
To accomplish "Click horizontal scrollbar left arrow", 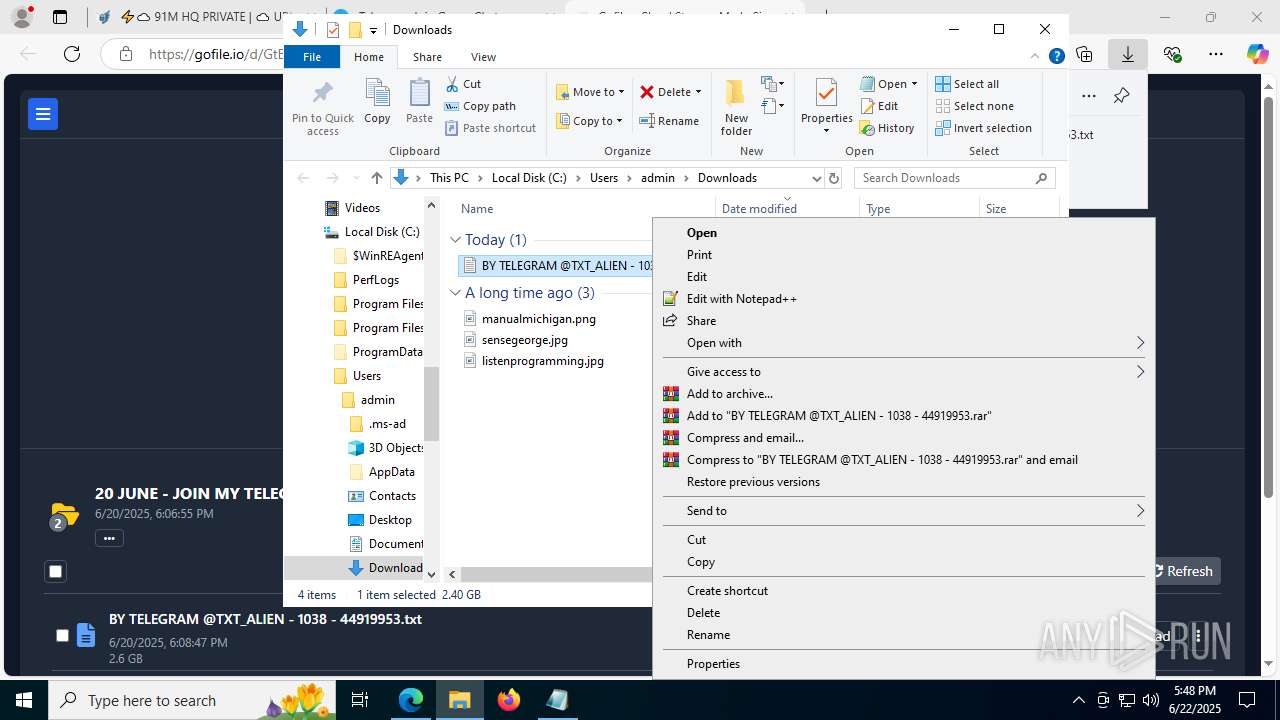I will pyautogui.click(x=452, y=574).
